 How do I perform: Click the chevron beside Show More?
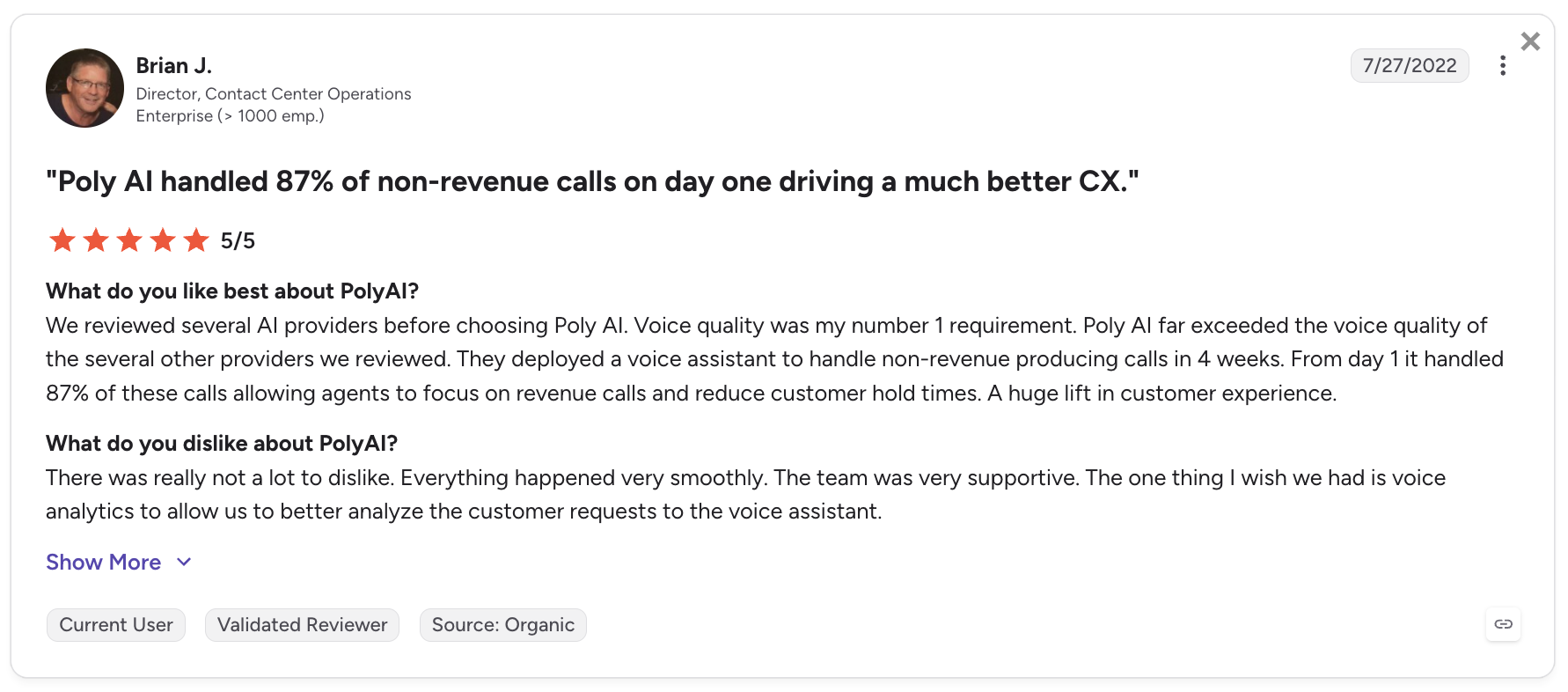pos(184,562)
